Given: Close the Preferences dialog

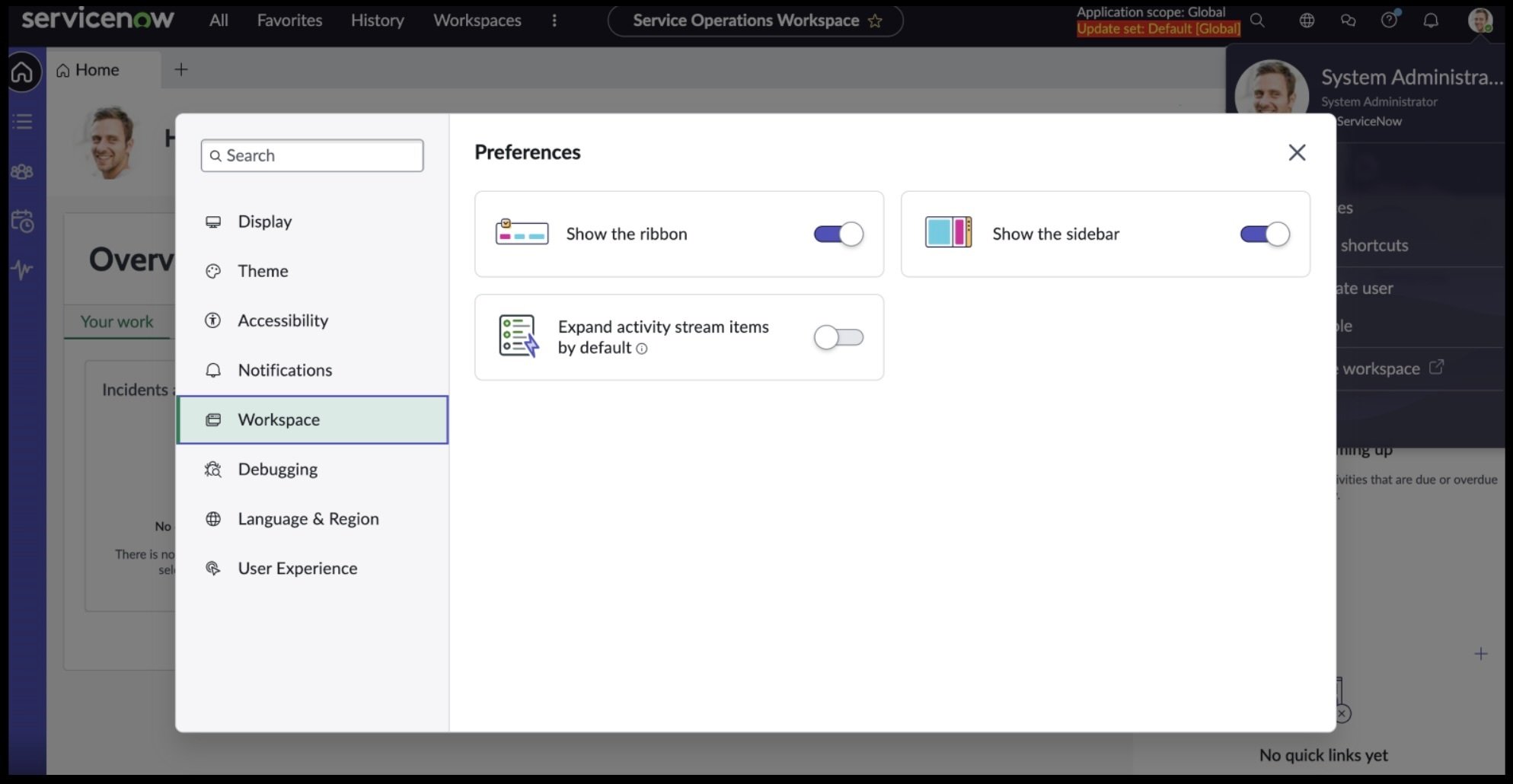Looking at the screenshot, I should [1297, 152].
